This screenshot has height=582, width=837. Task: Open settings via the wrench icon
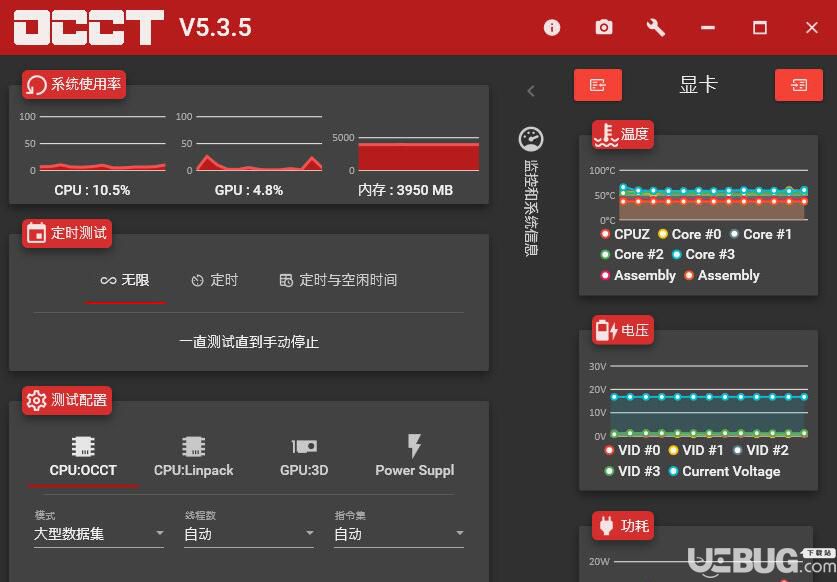pyautogui.click(x=656, y=28)
